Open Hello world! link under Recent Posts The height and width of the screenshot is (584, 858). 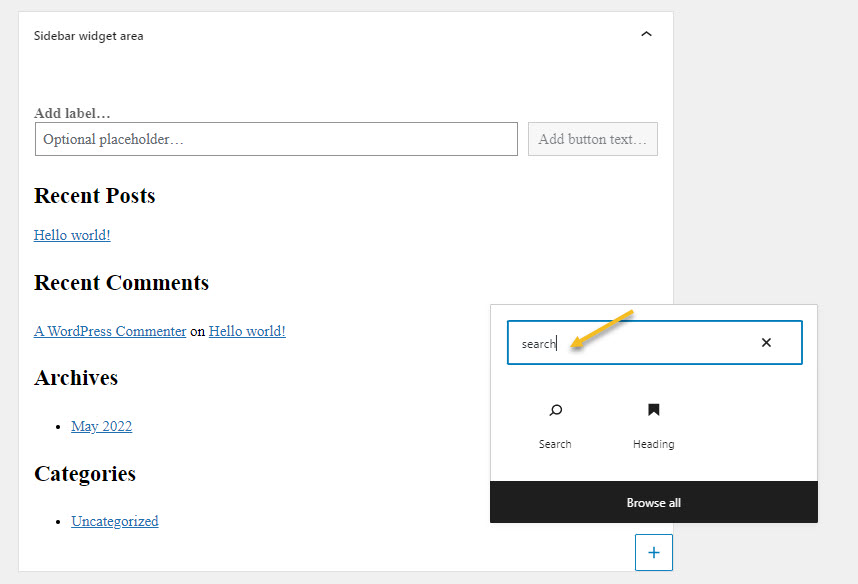pyautogui.click(x=72, y=235)
